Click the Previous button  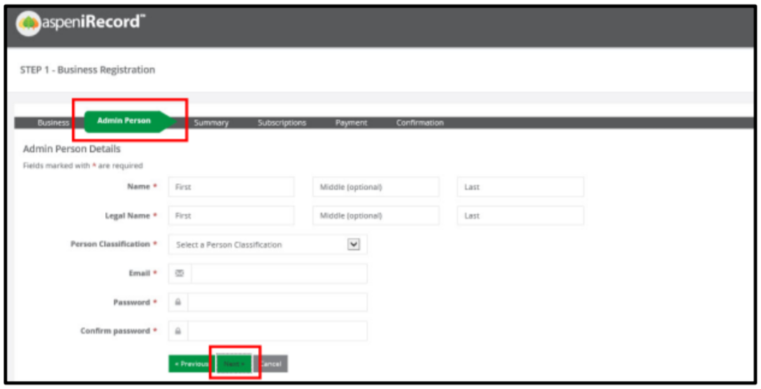pyautogui.click(x=192, y=364)
